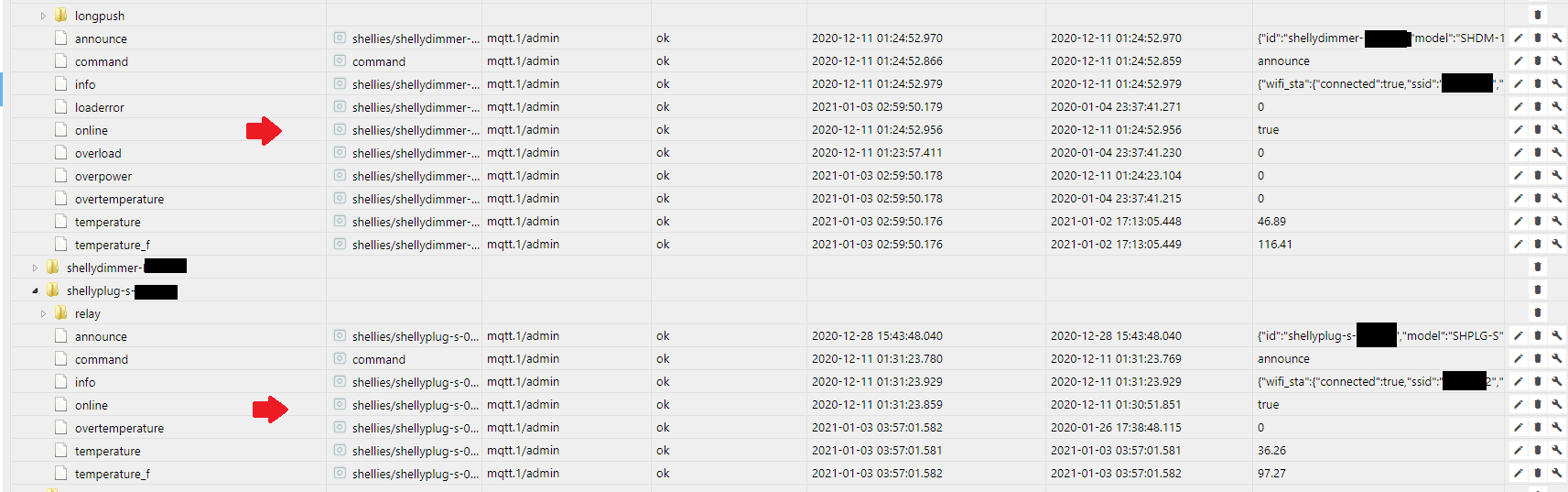1568x492 pixels.
Task: Delete the longpush folder with trash icon
Action: tap(1537, 15)
